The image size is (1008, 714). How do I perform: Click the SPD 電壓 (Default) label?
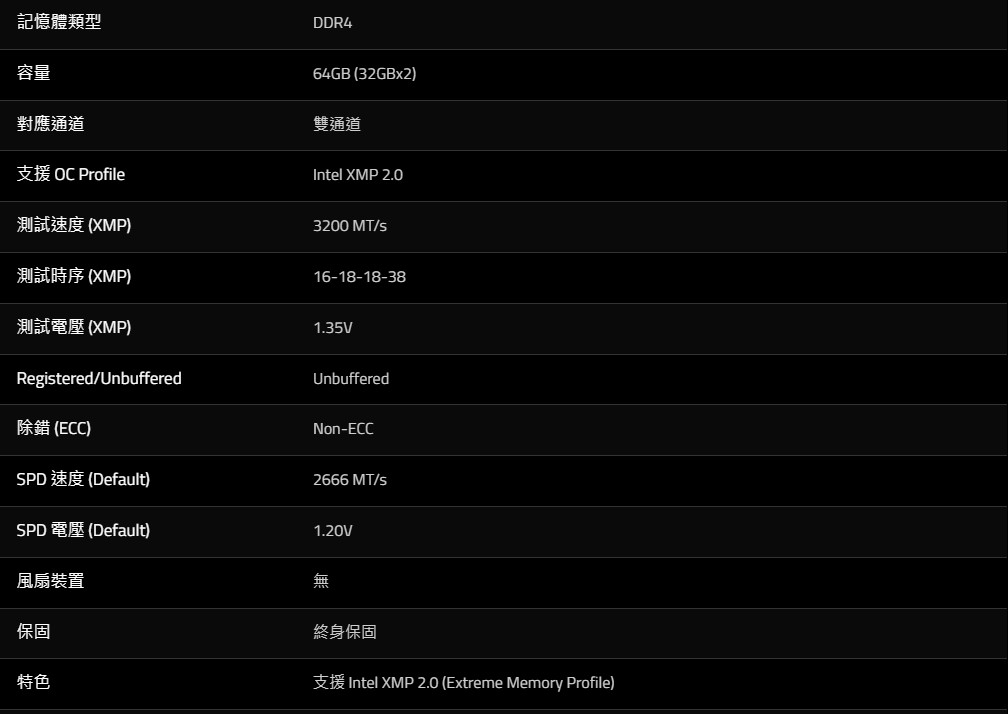click(x=83, y=530)
